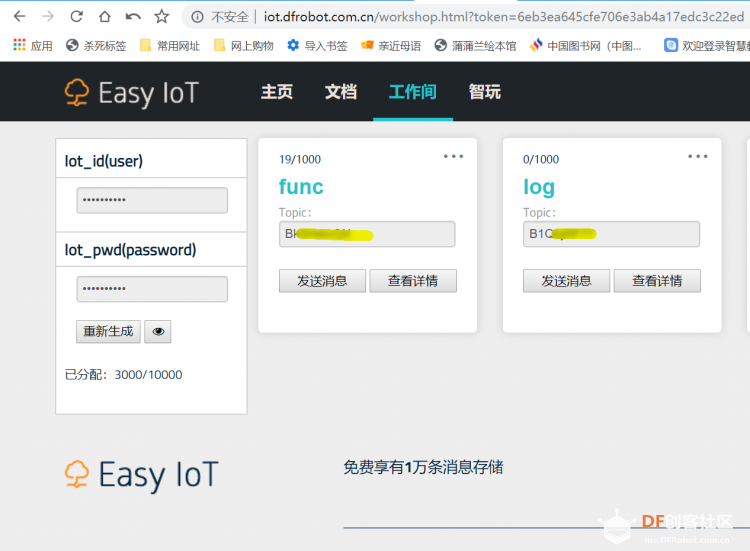The height and width of the screenshot is (551, 750).
Task: Open the 欢迎登录智慧 bookmark
Action: 707,45
